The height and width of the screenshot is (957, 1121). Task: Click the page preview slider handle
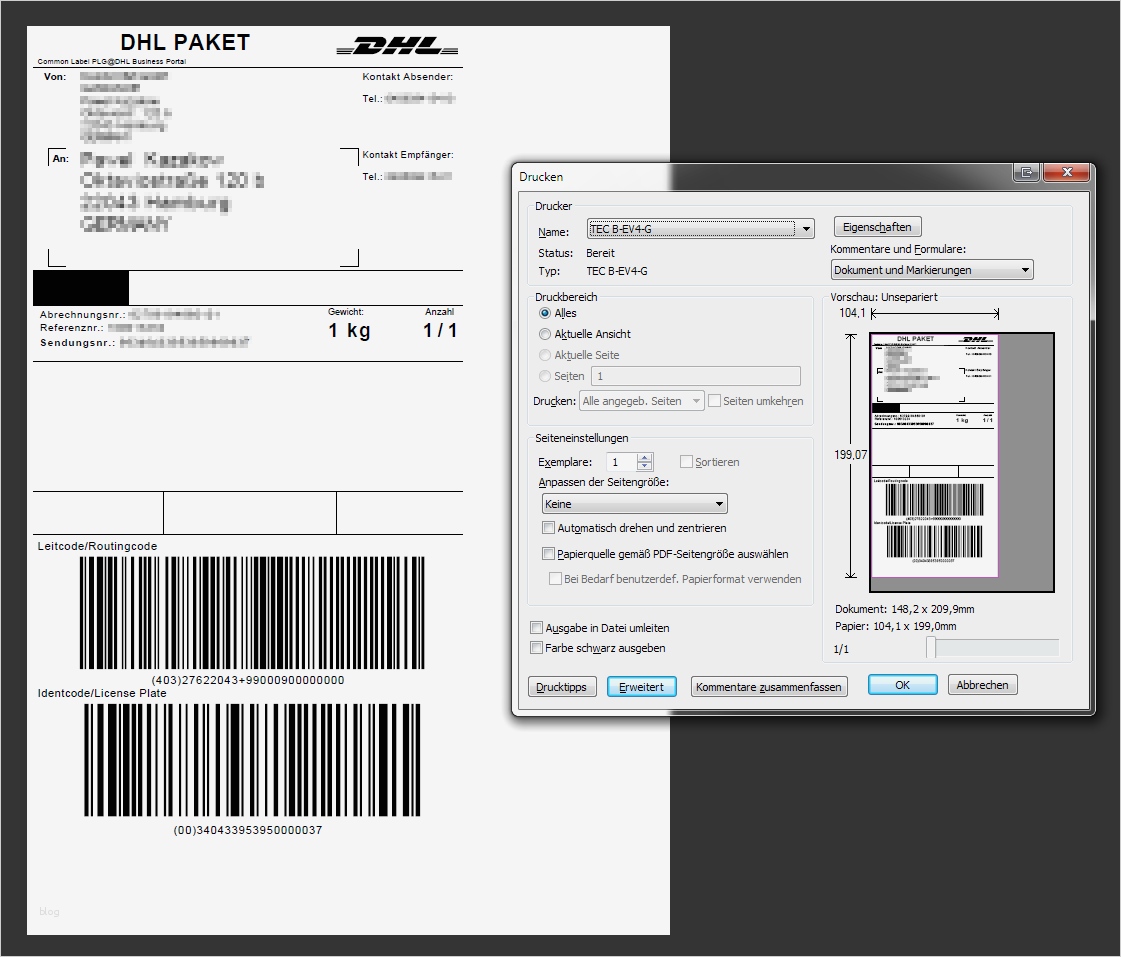931,648
